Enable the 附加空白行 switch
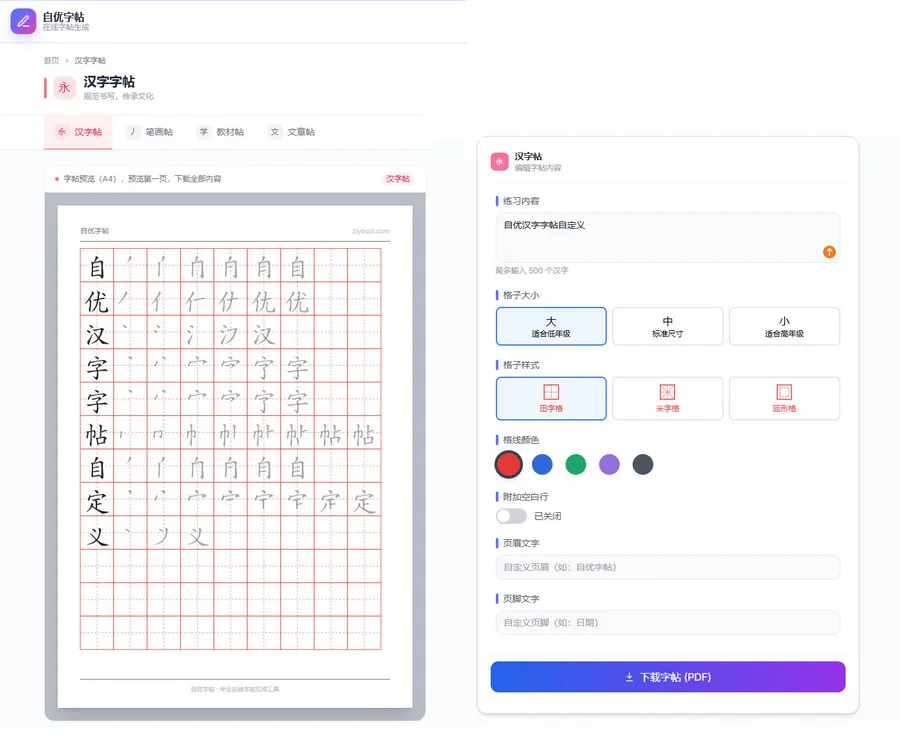This screenshot has width=900, height=750. pyautogui.click(x=511, y=516)
